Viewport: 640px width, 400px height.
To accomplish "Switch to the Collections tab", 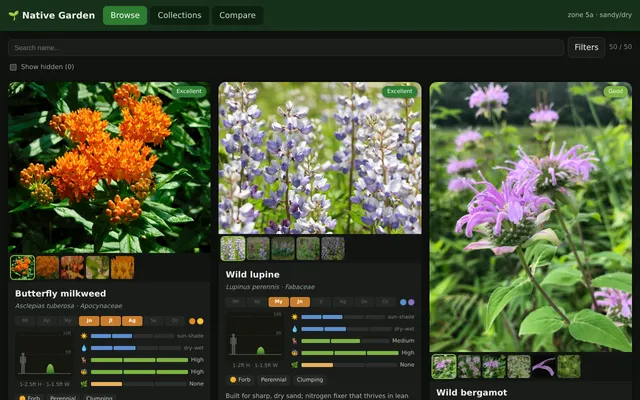I will coord(179,16).
